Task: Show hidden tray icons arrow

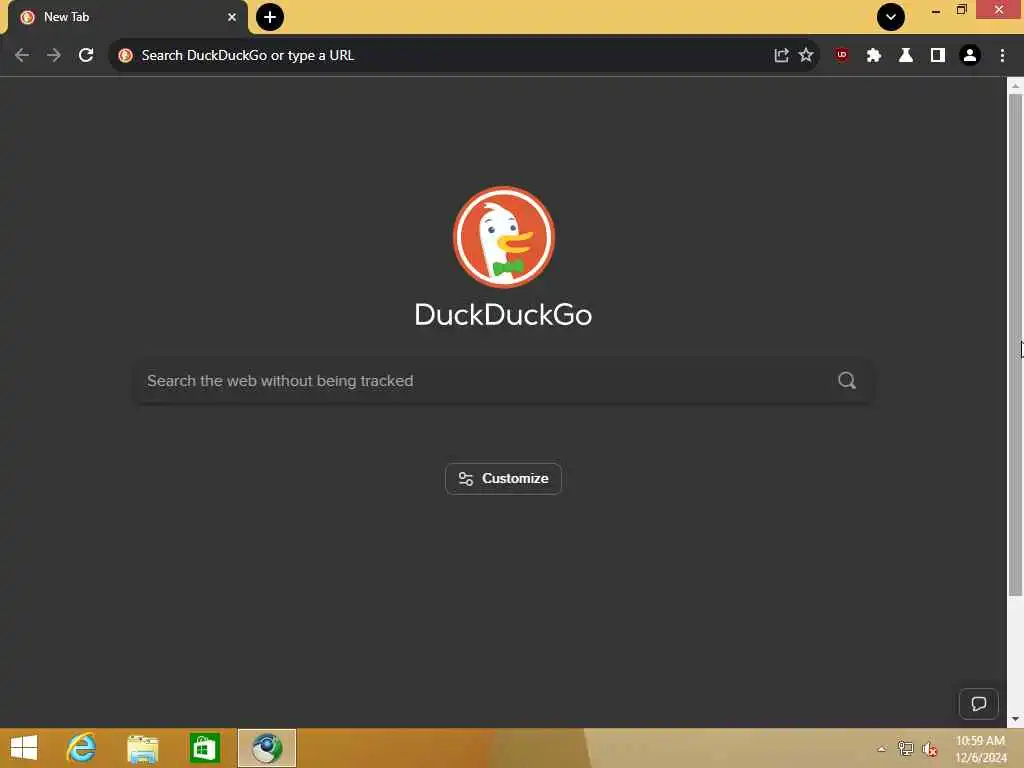Action: pyautogui.click(x=882, y=749)
